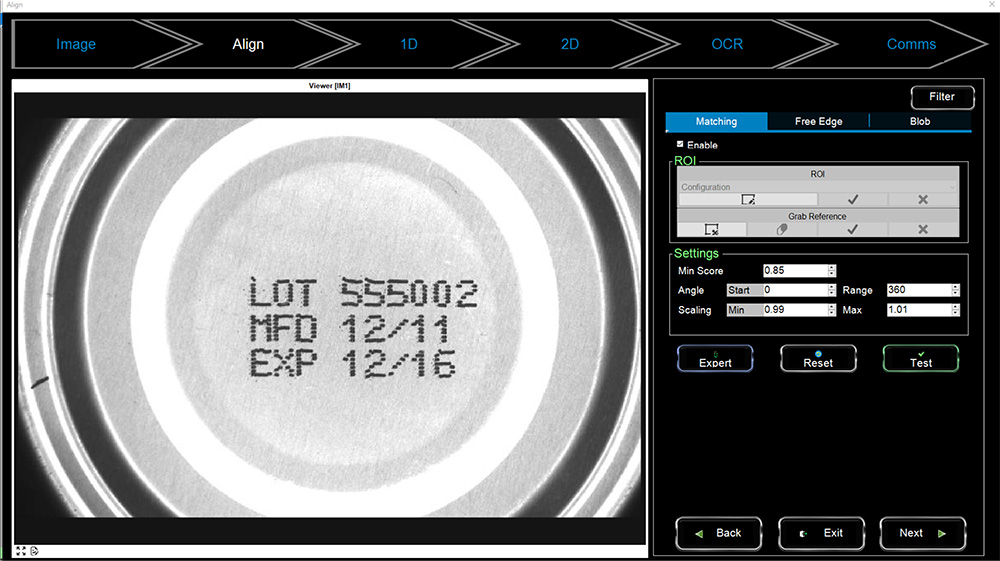Switch to the Blob tab
This screenshot has width=1000, height=561.
[920, 122]
